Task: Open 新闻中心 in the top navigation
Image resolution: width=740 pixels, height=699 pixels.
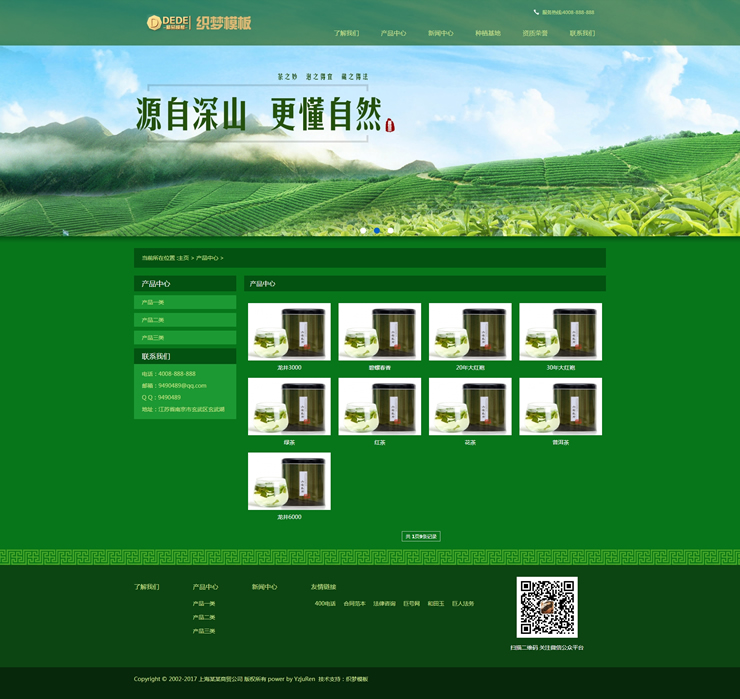Action: pyautogui.click(x=440, y=33)
